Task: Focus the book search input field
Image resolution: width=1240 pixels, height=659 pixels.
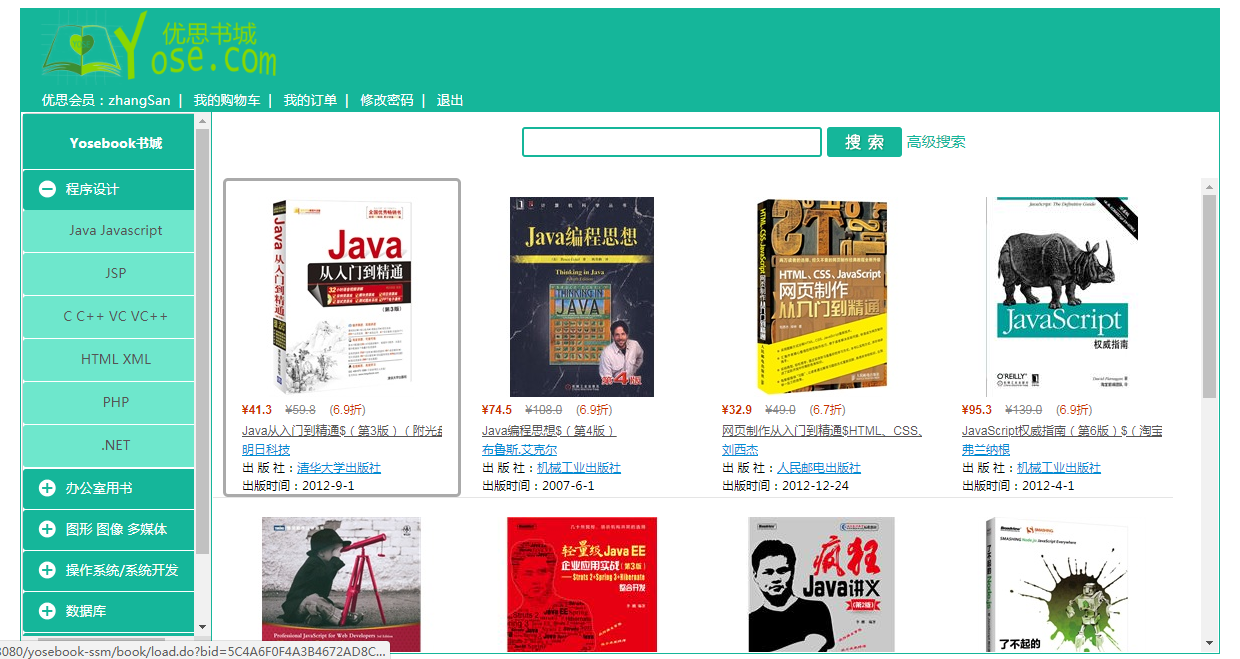Action: (x=672, y=142)
